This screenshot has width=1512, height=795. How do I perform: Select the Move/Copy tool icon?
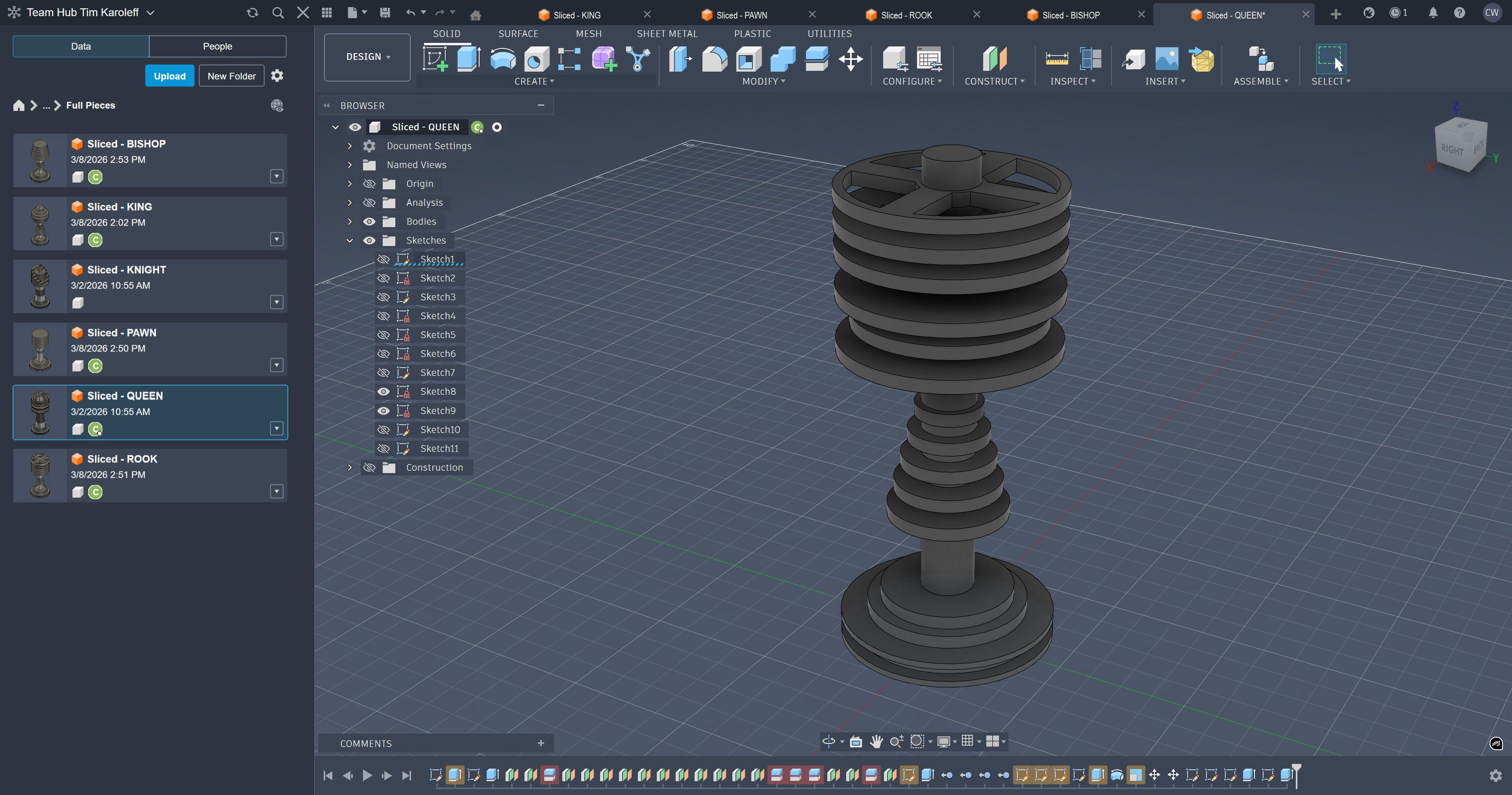click(850, 59)
